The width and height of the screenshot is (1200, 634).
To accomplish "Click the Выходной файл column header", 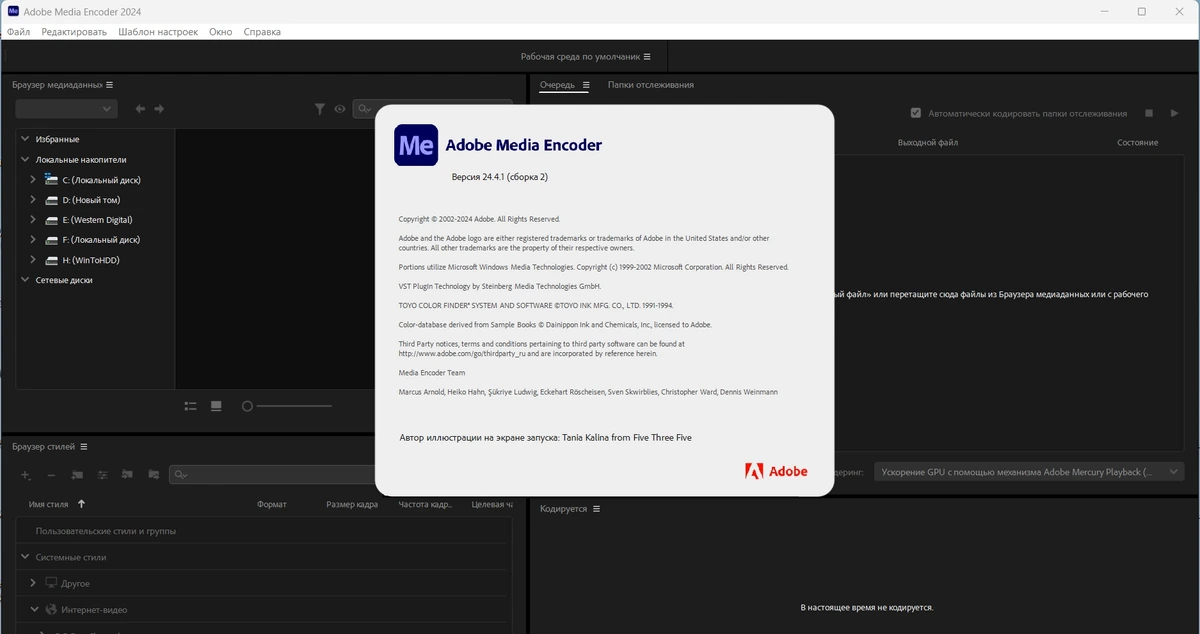I will click(x=928, y=142).
